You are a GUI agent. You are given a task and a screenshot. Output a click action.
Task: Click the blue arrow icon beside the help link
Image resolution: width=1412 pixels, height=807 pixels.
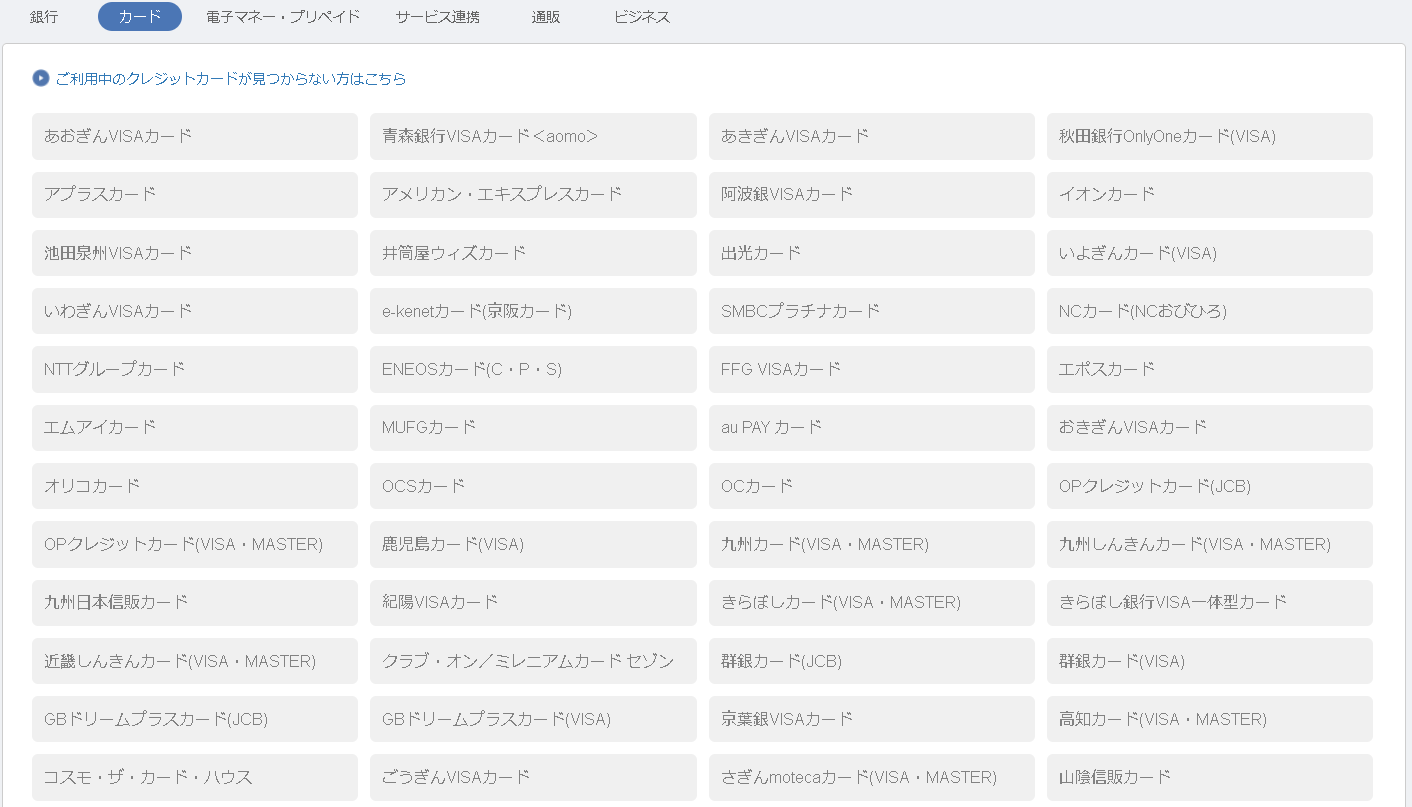[x=41, y=78]
